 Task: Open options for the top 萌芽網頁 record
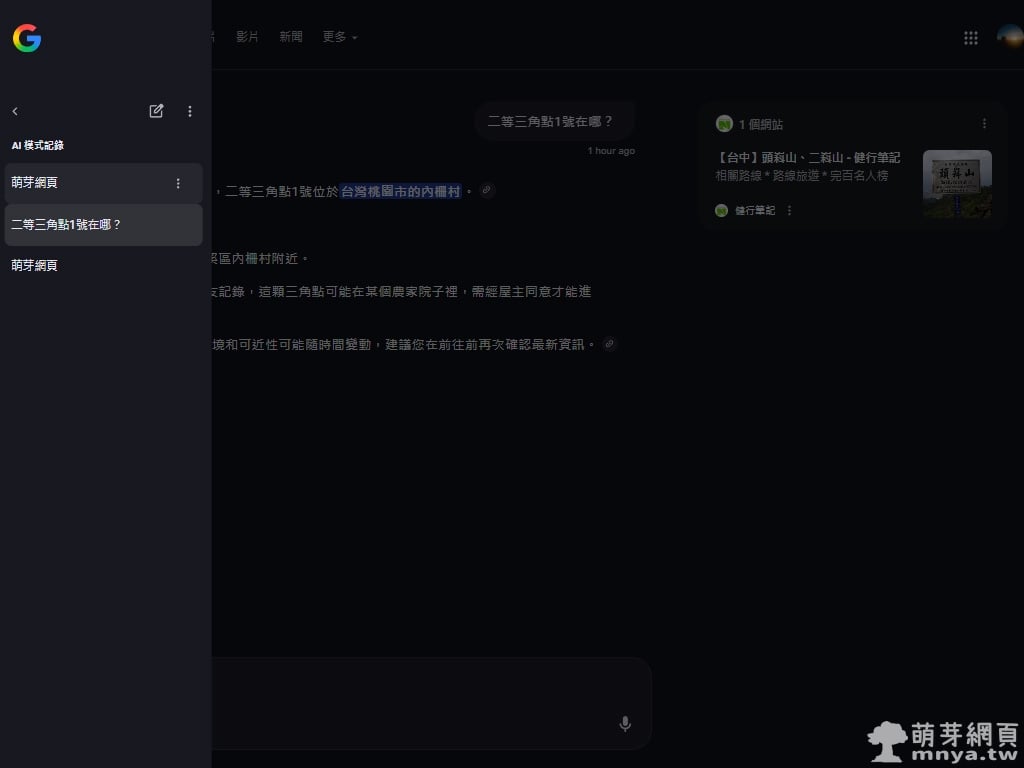tap(178, 183)
